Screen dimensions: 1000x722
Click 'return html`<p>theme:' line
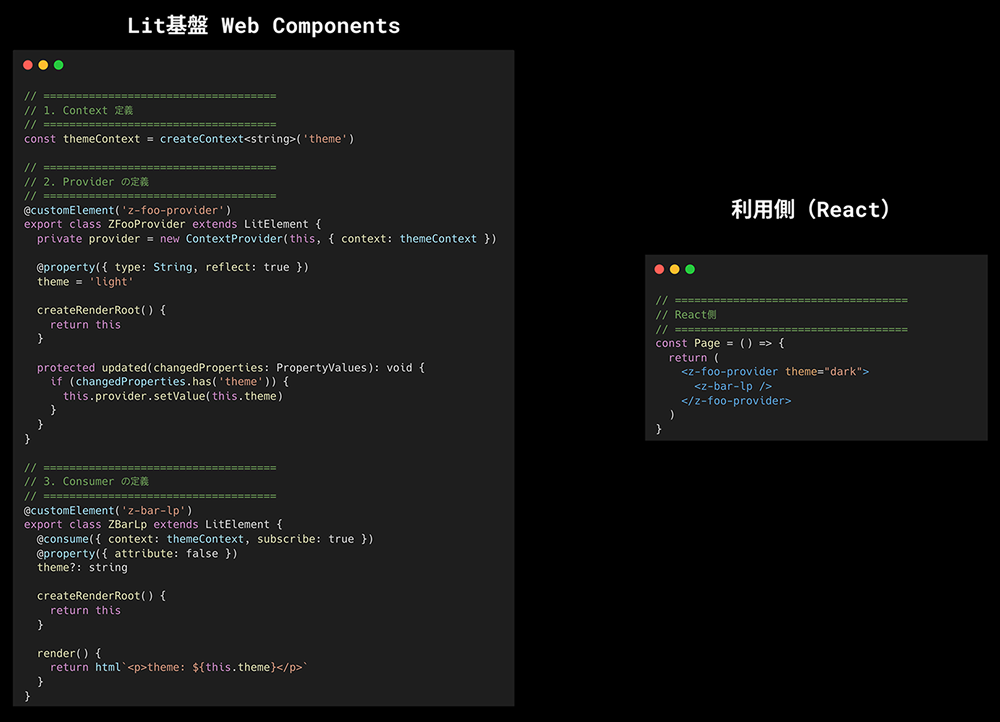[179, 667]
